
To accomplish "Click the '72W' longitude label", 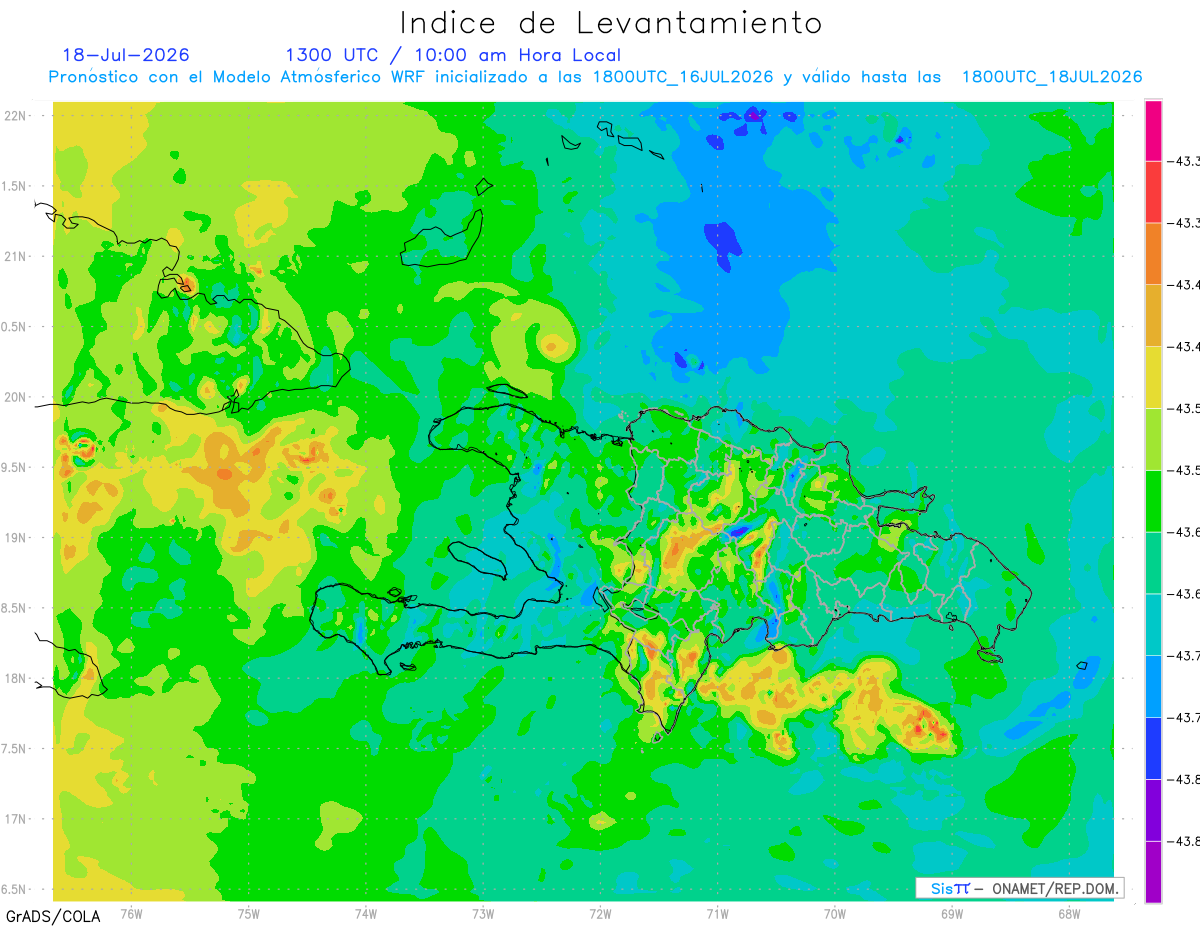I will (x=600, y=913).
